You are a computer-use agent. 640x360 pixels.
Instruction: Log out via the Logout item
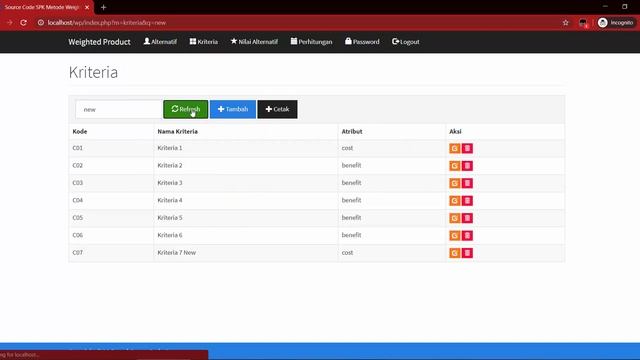pyautogui.click(x=406, y=42)
